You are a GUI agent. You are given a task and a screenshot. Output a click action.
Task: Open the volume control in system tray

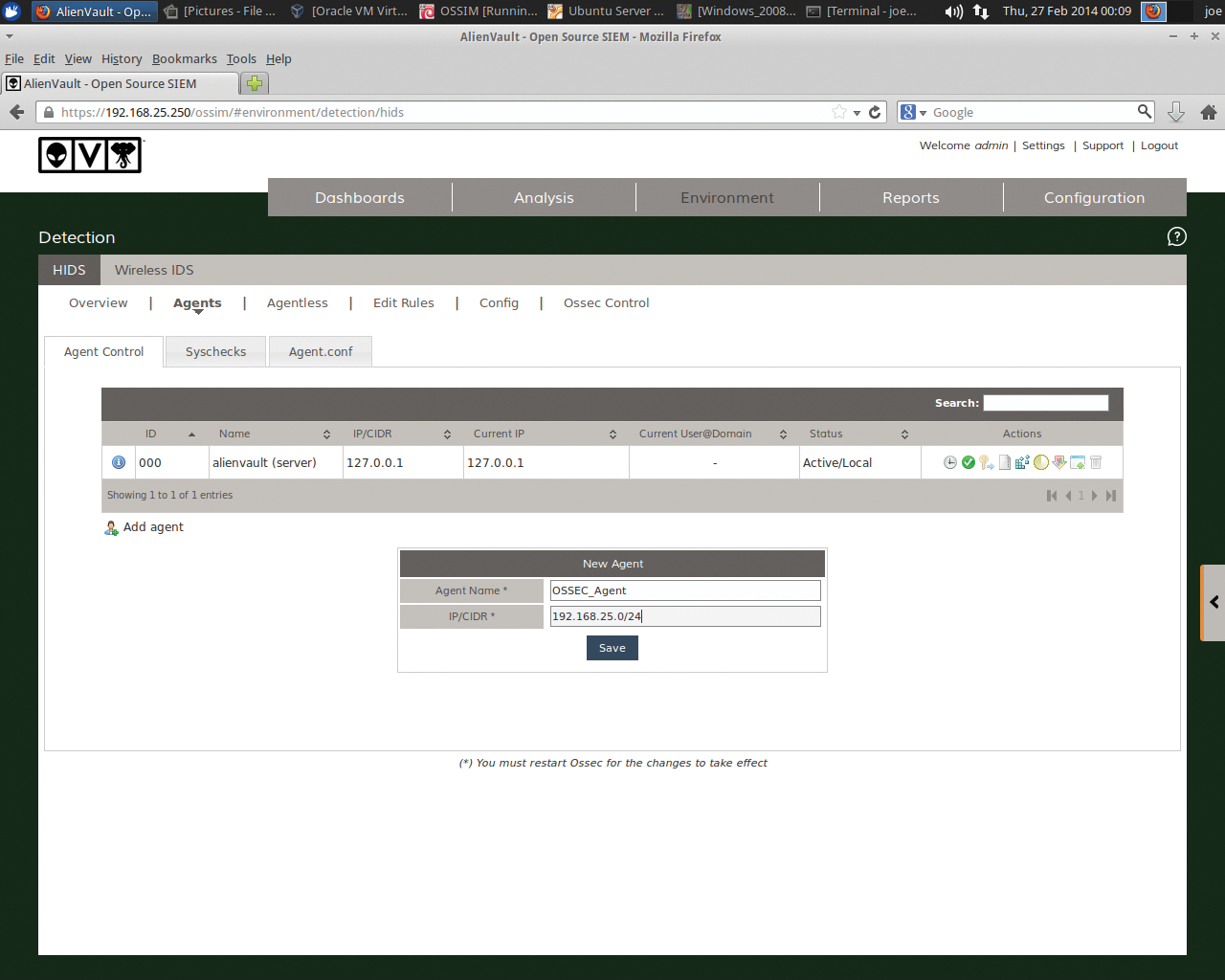(954, 11)
